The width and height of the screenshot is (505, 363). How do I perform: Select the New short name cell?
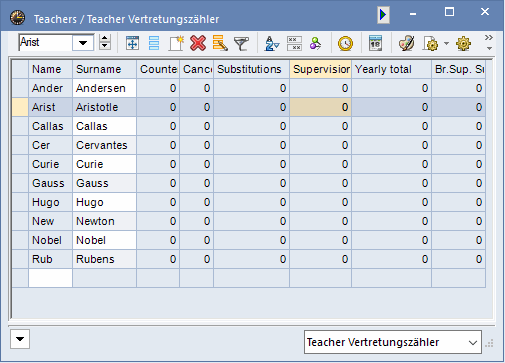pos(50,221)
